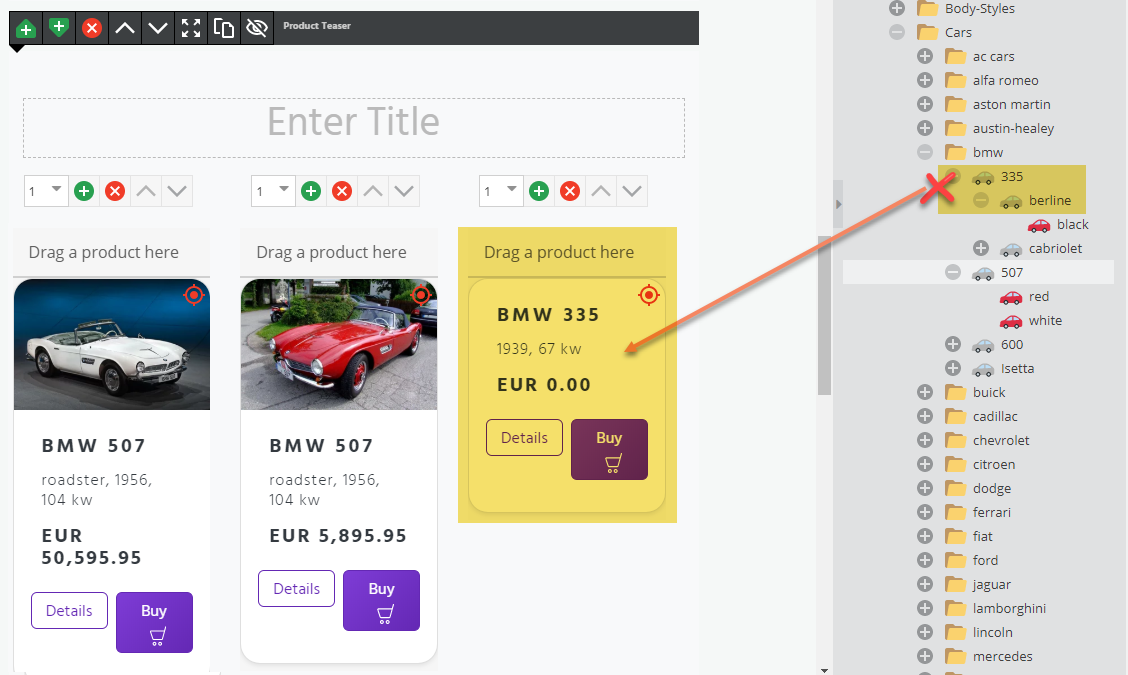
Task: Click the target icon on red BMW 507 card
Action: pyautogui.click(x=421, y=295)
